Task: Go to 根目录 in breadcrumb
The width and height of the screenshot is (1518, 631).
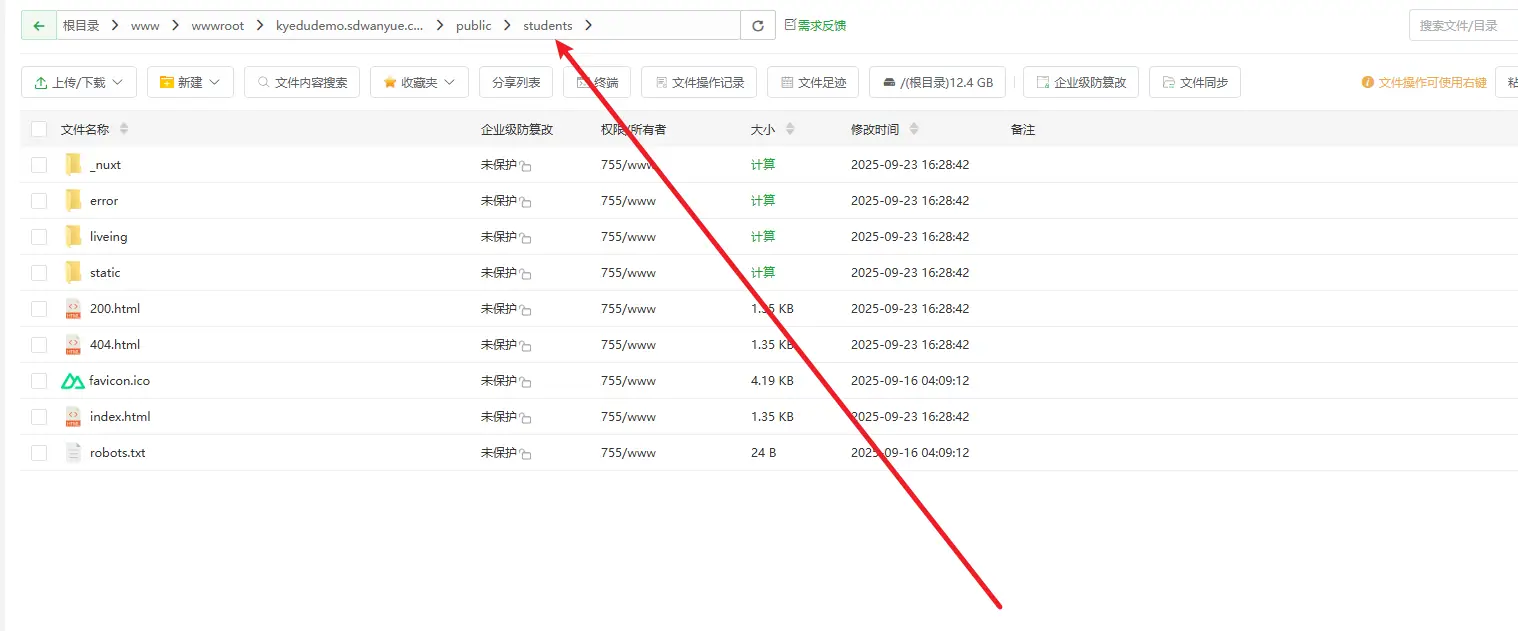Action: click(x=81, y=26)
